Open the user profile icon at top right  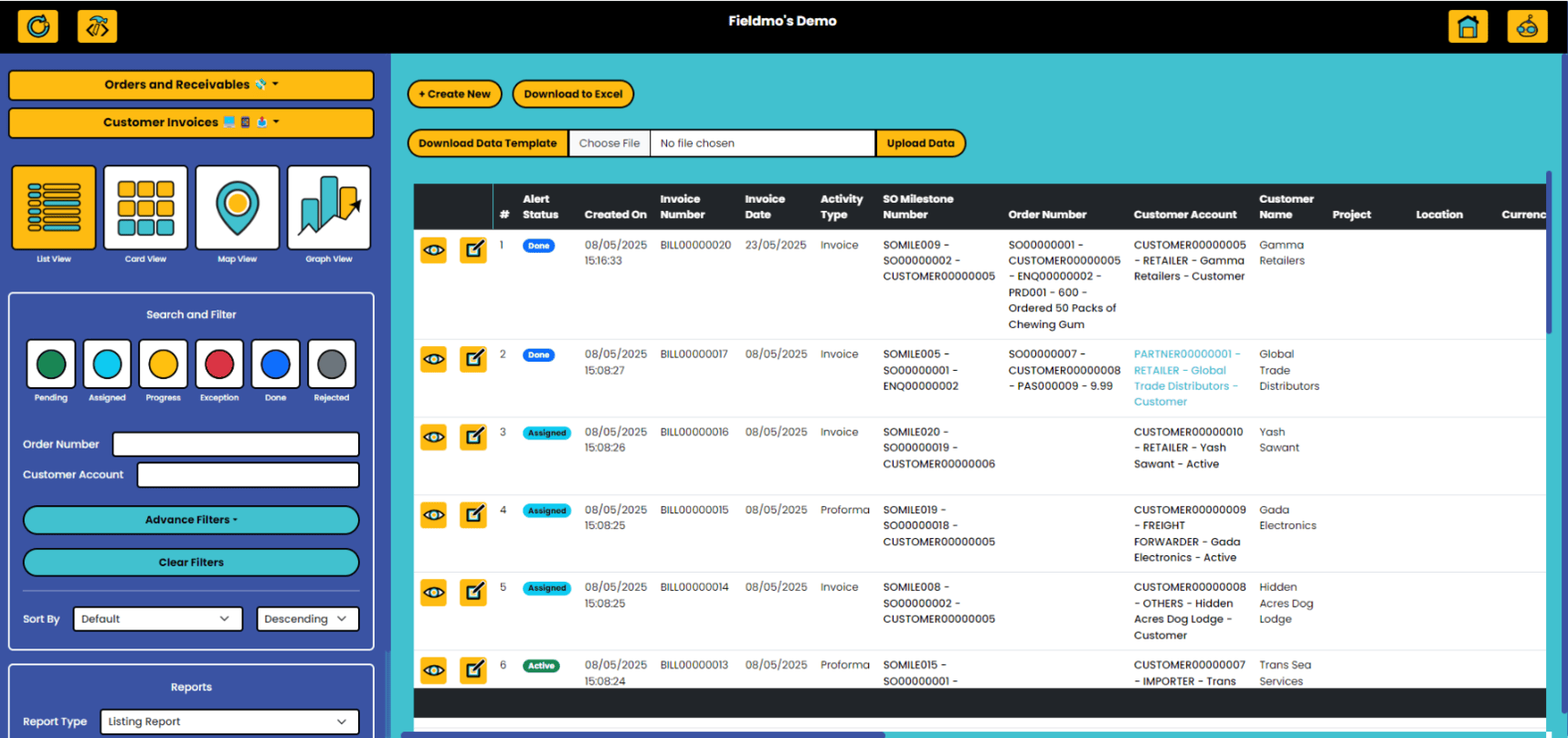click(1527, 26)
